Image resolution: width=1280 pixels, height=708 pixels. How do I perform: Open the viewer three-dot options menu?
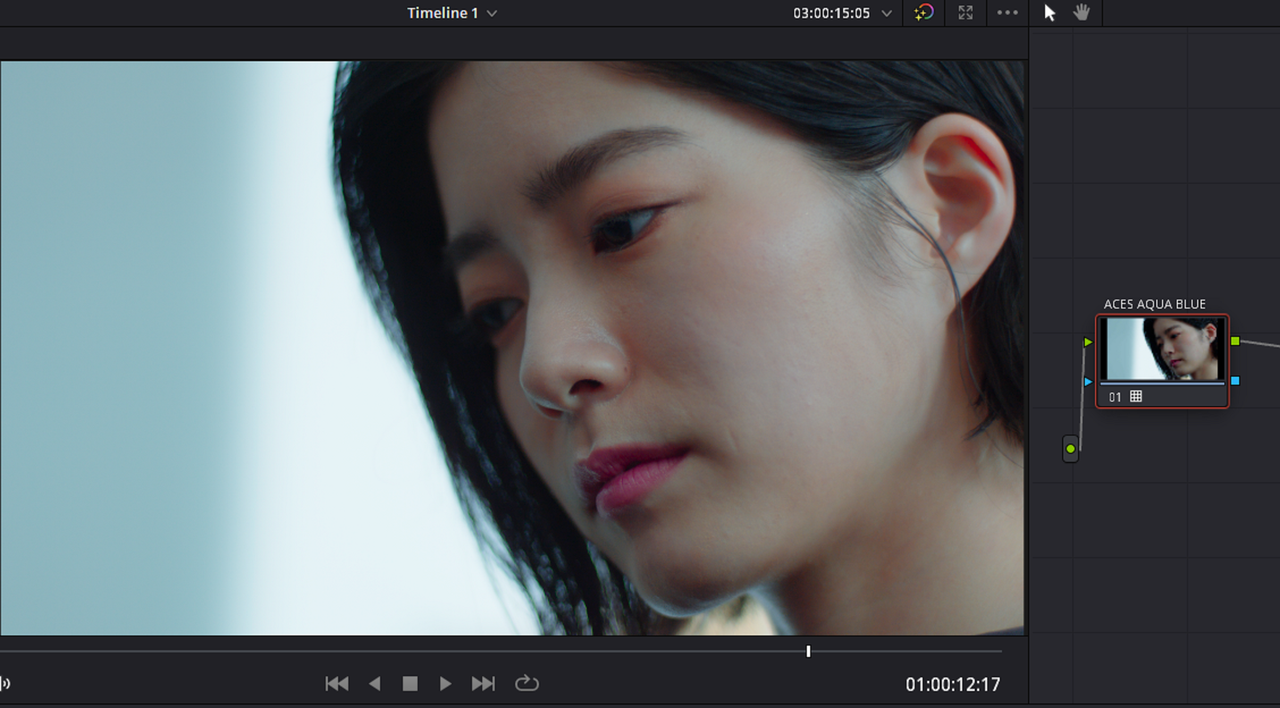pyautogui.click(x=1007, y=13)
